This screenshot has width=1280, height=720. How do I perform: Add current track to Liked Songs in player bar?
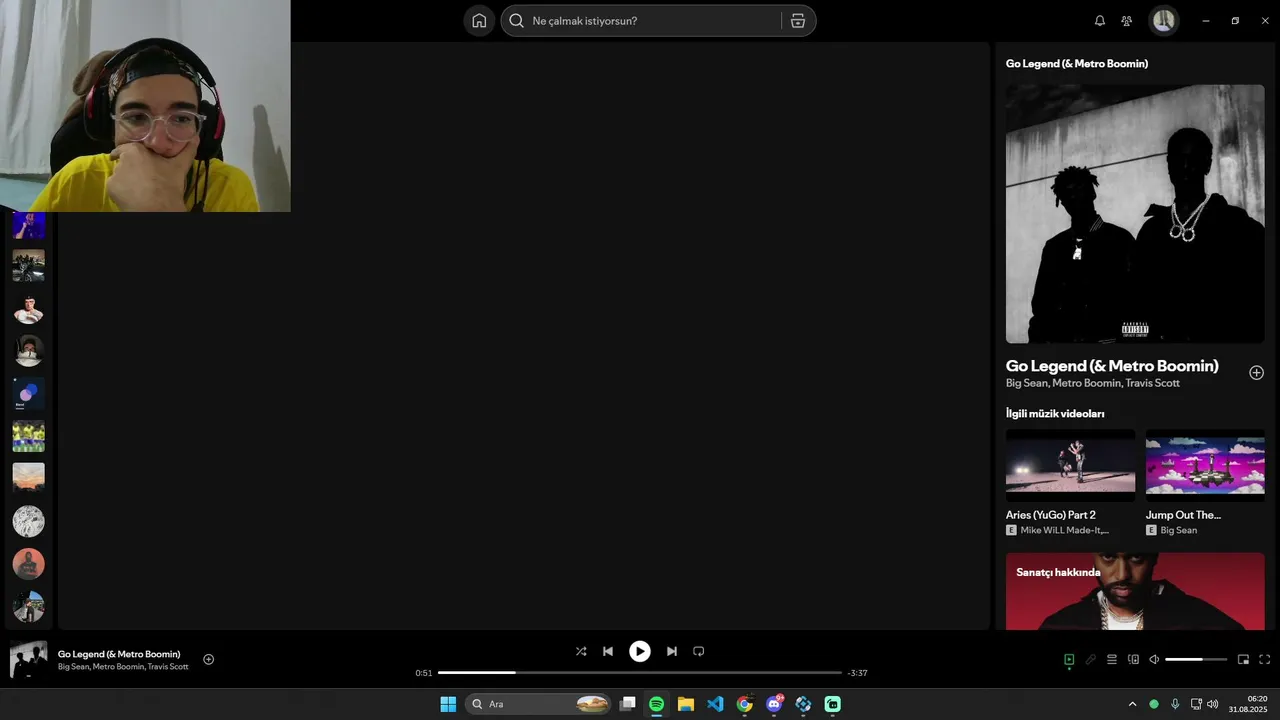pyautogui.click(x=208, y=659)
